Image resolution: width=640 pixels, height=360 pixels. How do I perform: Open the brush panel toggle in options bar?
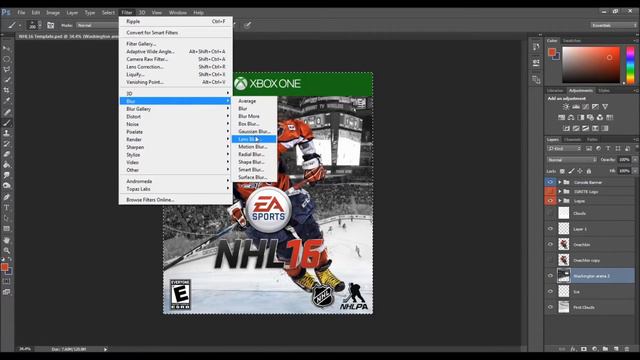click(51, 25)
